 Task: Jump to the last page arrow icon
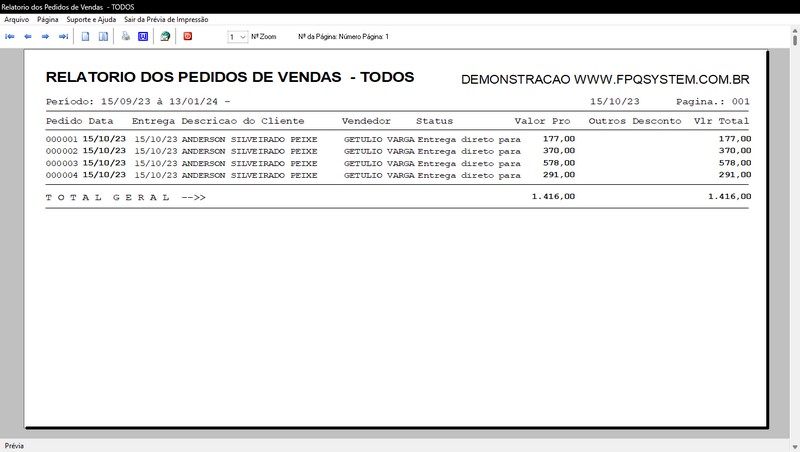pyautogui.click(x=63, y=36)
